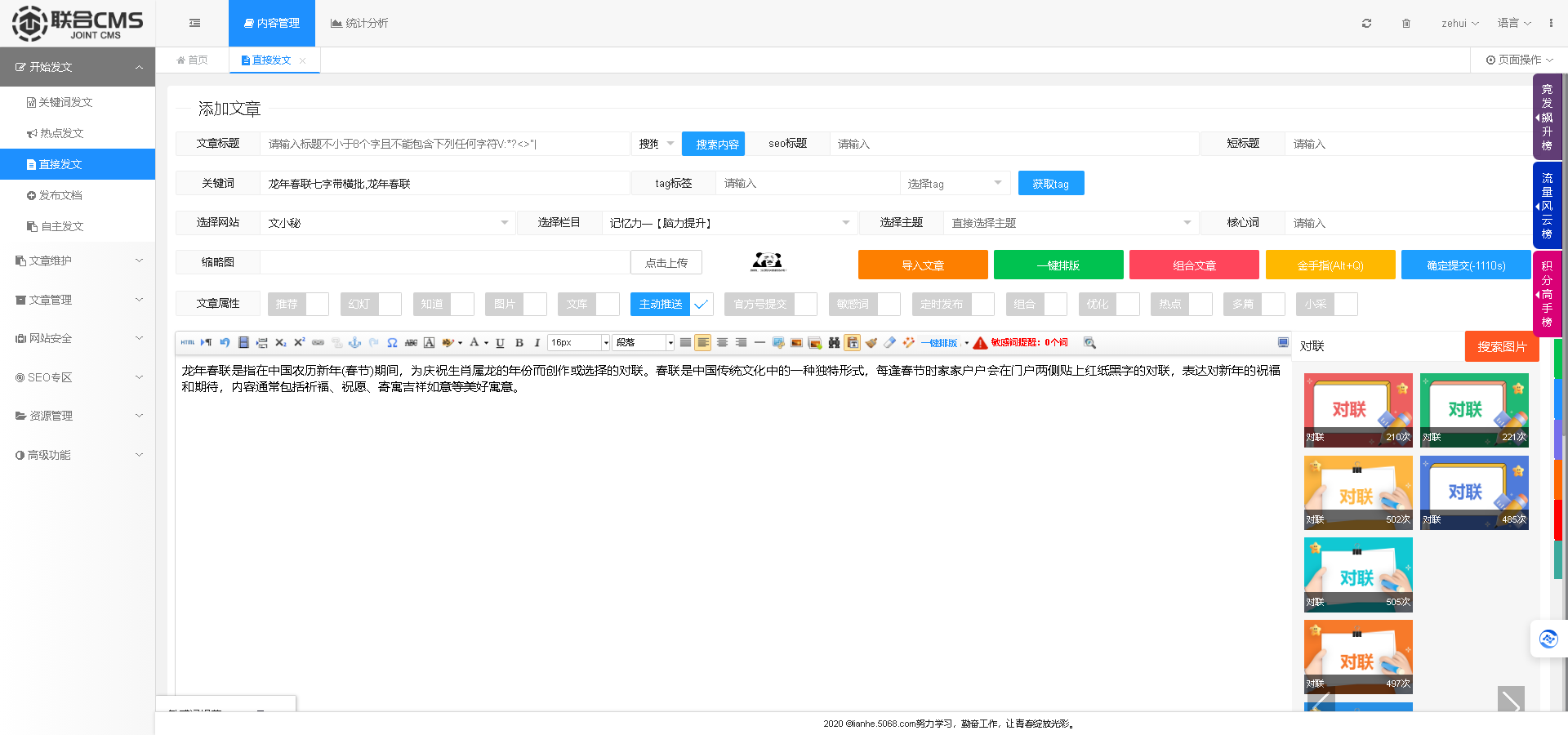Click the trash icon in top header

click(1405, 24)
